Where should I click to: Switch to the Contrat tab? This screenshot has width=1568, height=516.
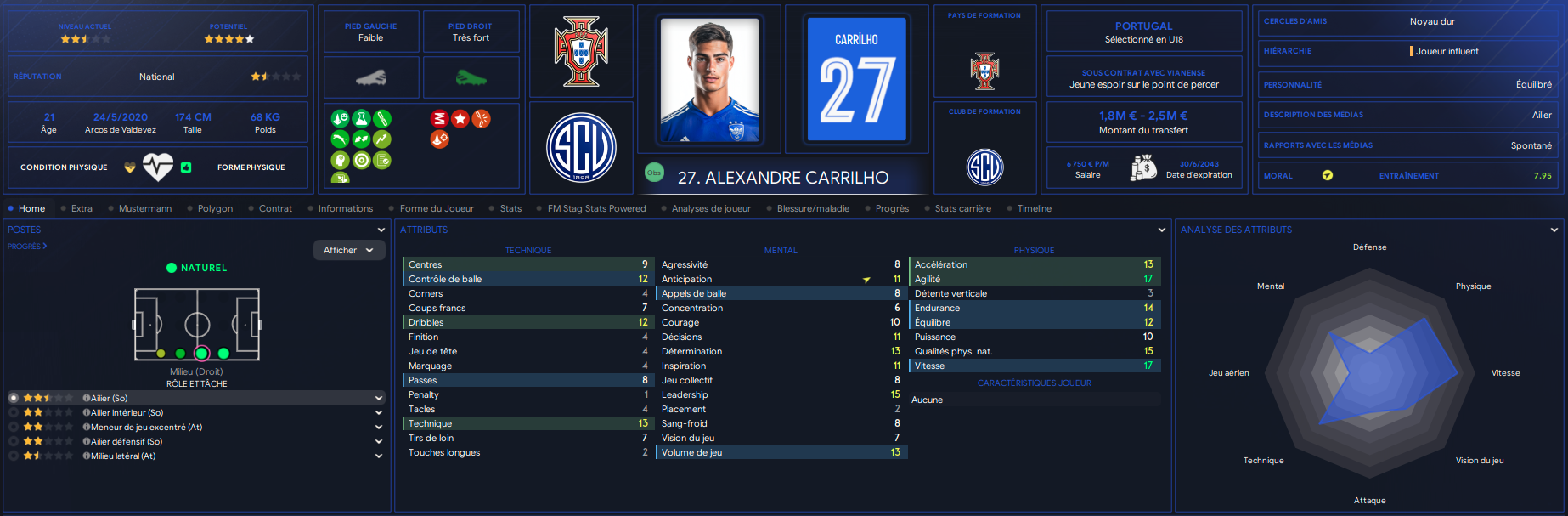click(x=275, y=208)
